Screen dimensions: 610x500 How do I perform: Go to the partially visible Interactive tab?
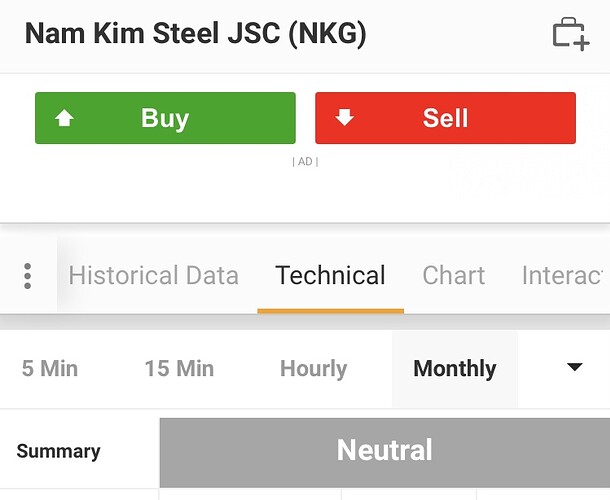point(565,276)
